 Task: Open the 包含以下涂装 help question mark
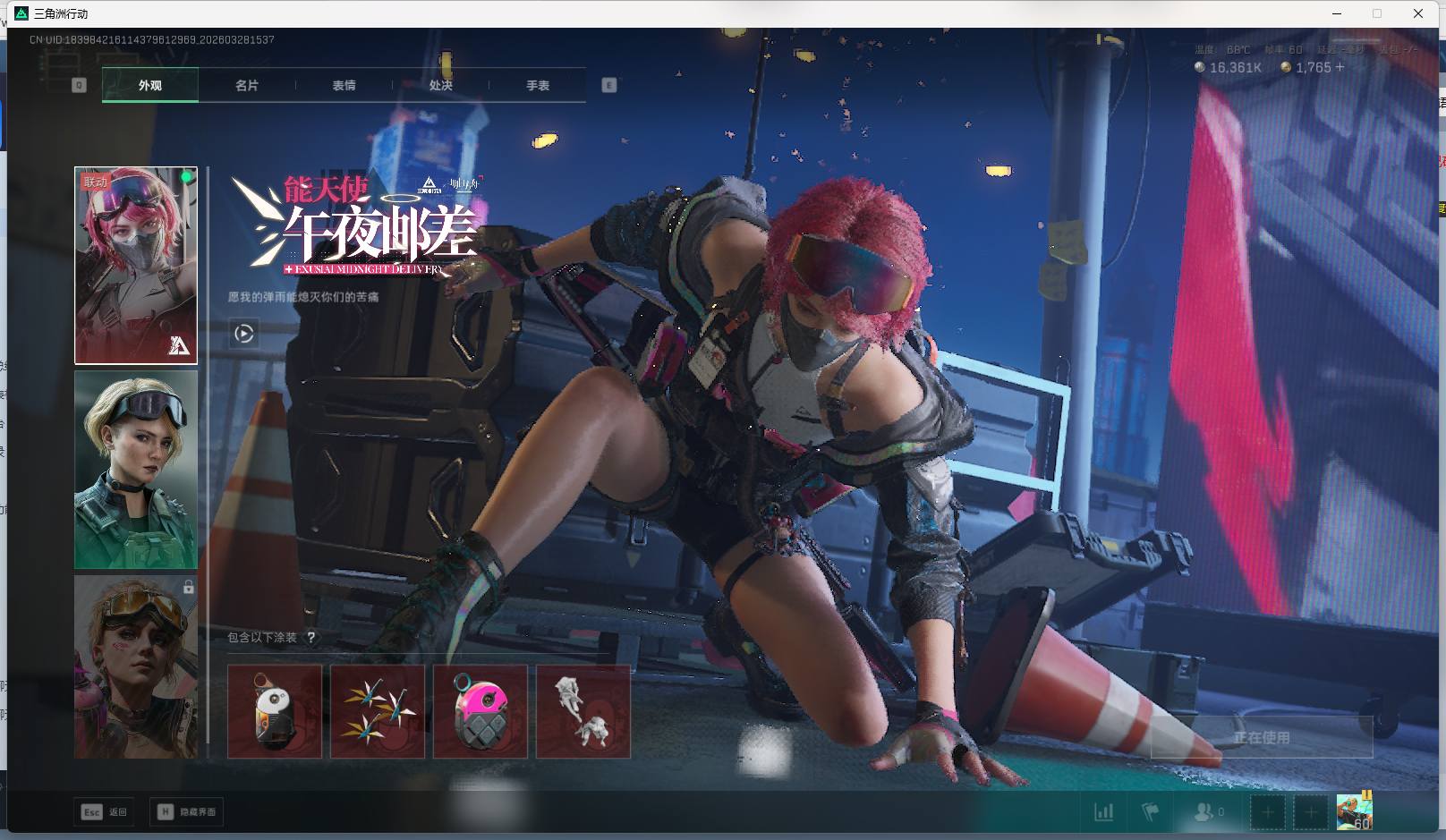(x=310, y=638)
